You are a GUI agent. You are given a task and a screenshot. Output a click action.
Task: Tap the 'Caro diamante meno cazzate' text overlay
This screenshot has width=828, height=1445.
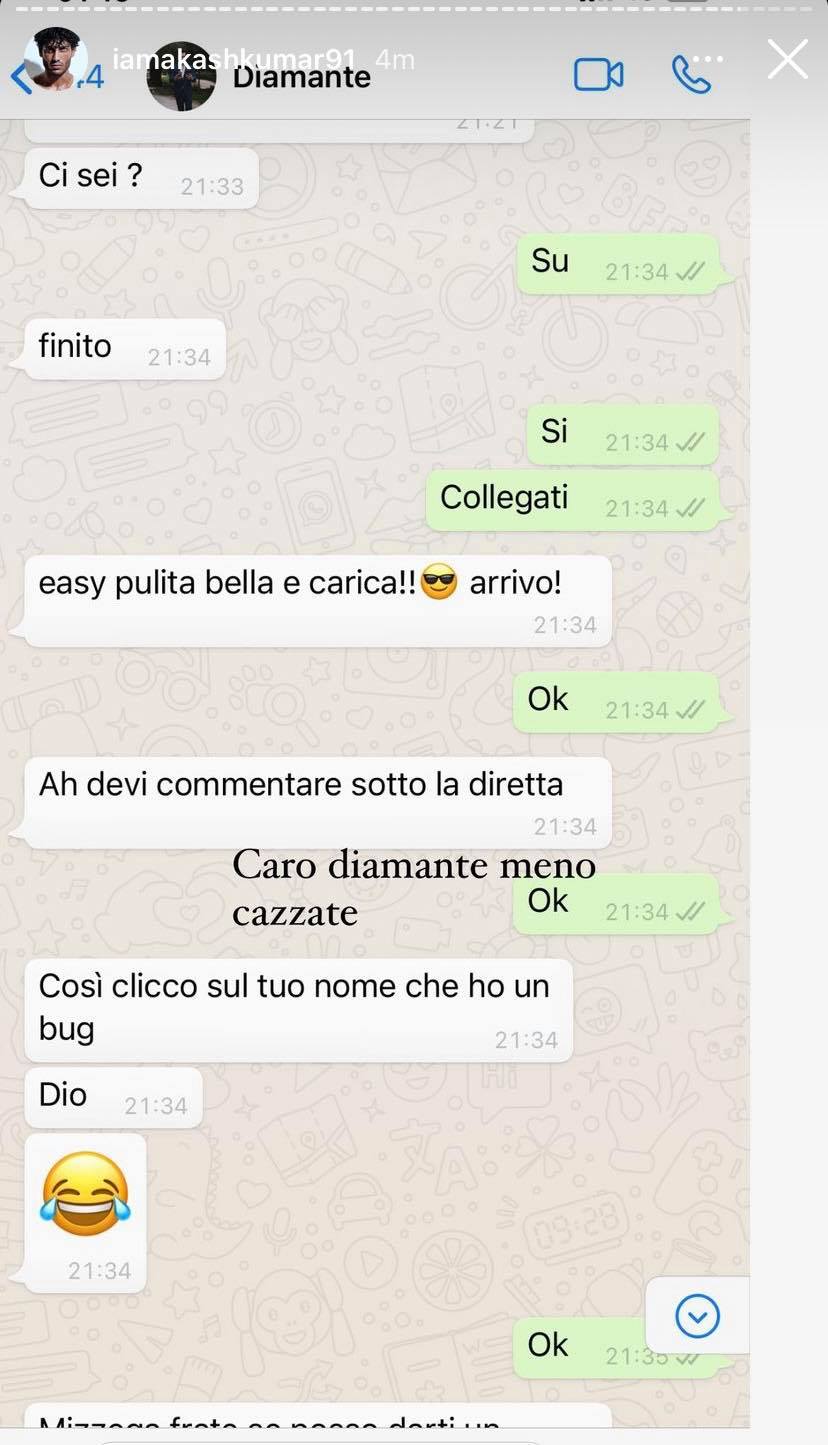[x=413, y=887]
